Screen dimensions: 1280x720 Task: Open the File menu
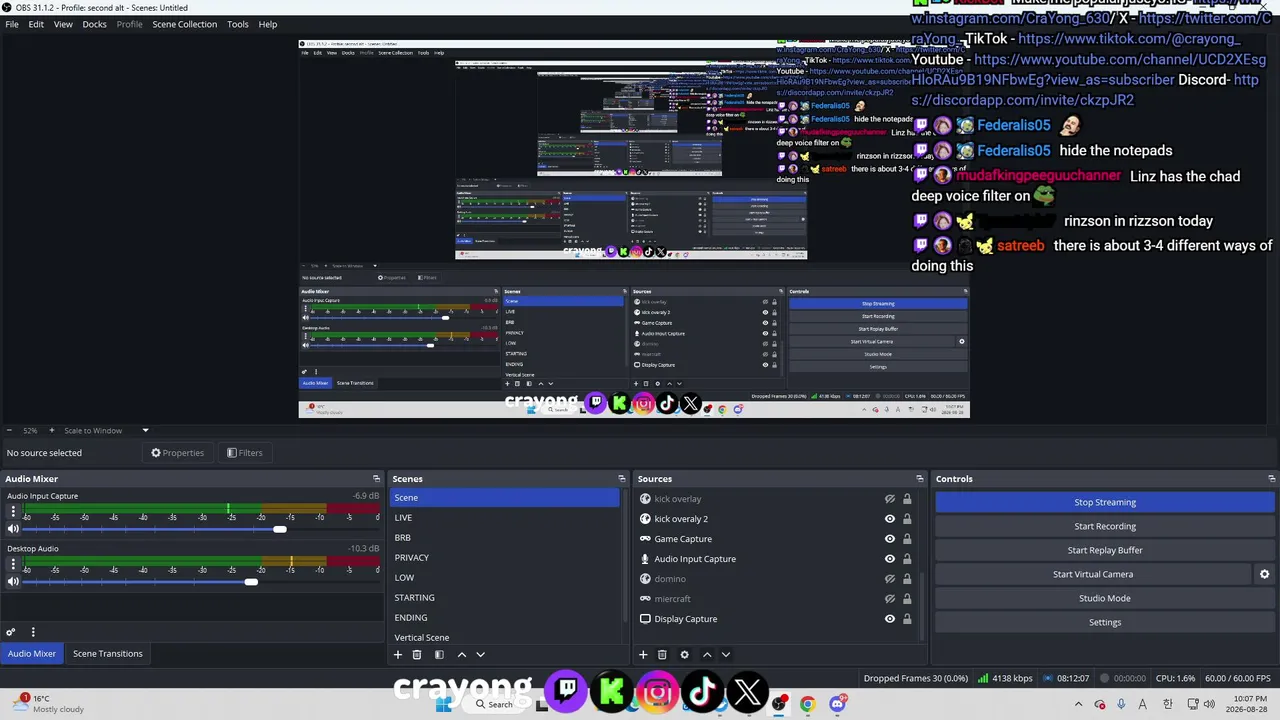(x=12, y=24)
